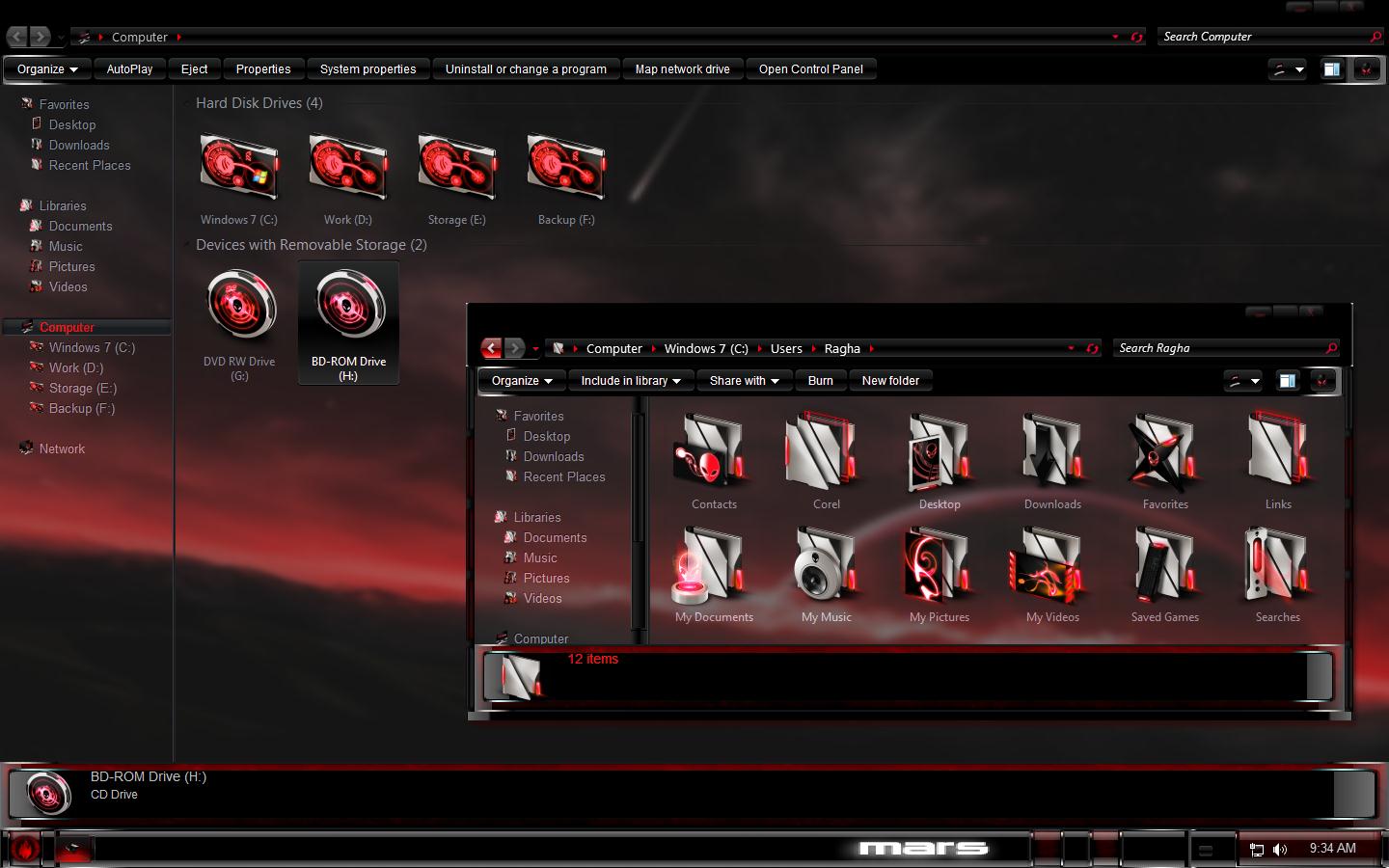Click the volume icon in the system tray

(1280, 850)
